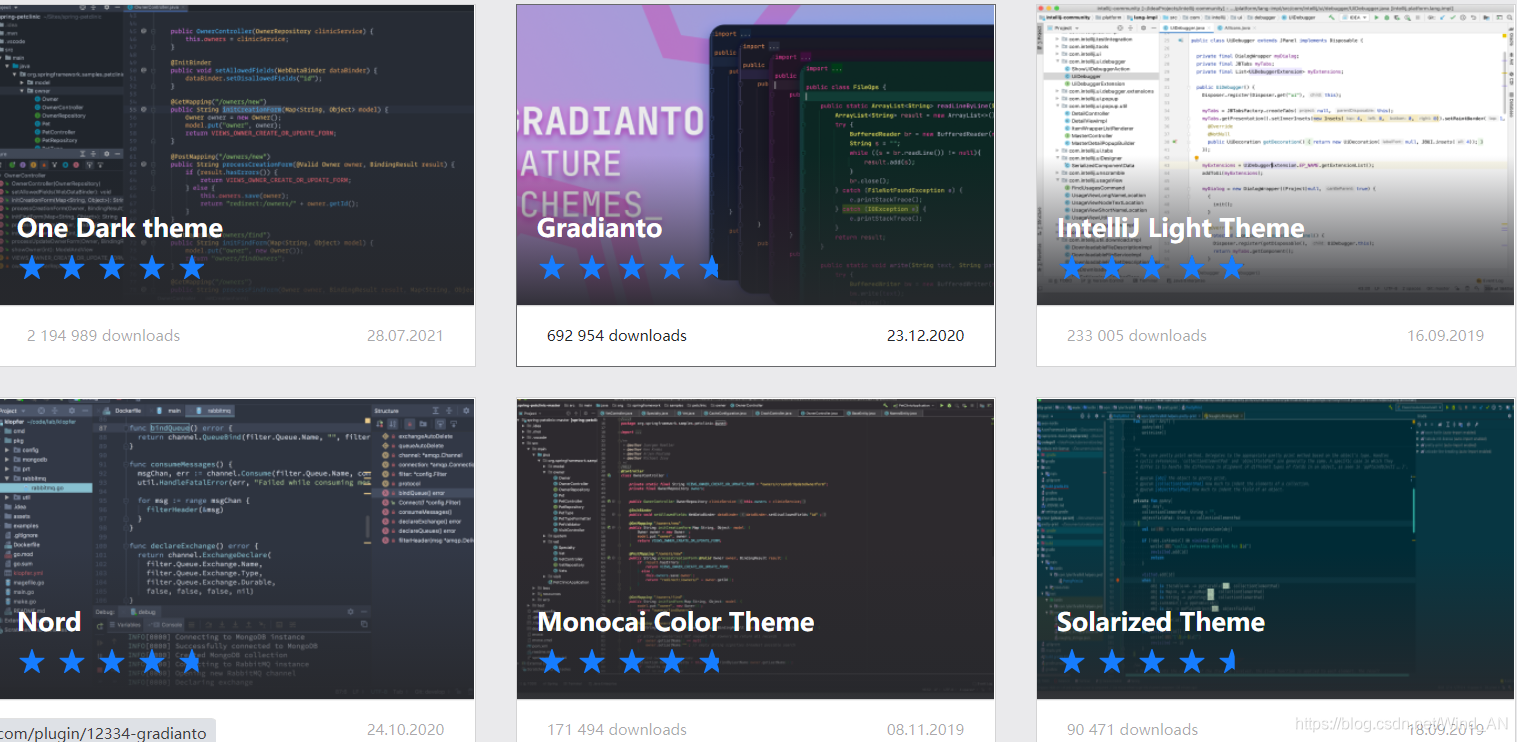Open the IntelliJ Light Theme title
The width and height of the screenshot is (1517, 742).
tap(1181, 228)
